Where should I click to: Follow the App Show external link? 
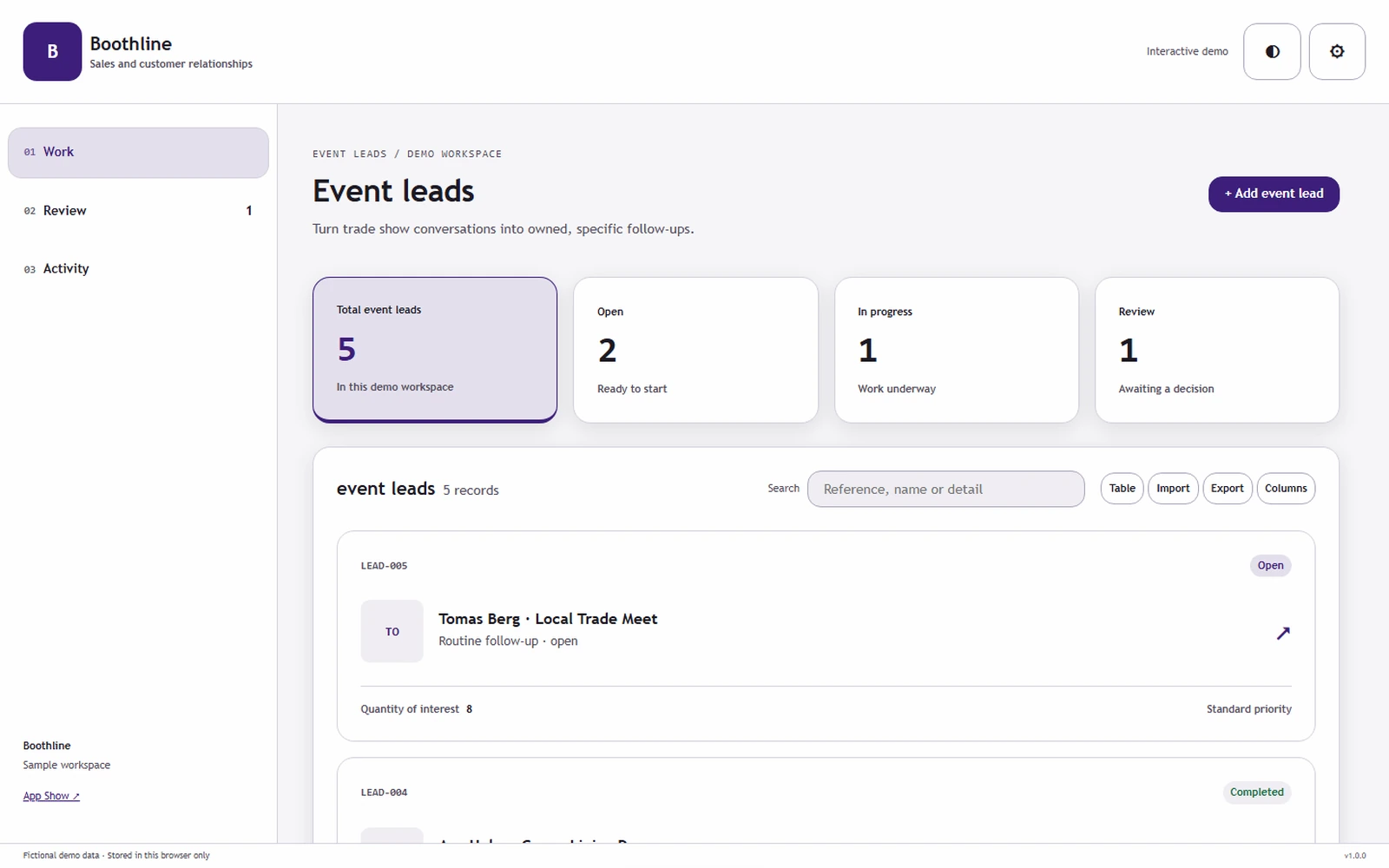point(51,796)
